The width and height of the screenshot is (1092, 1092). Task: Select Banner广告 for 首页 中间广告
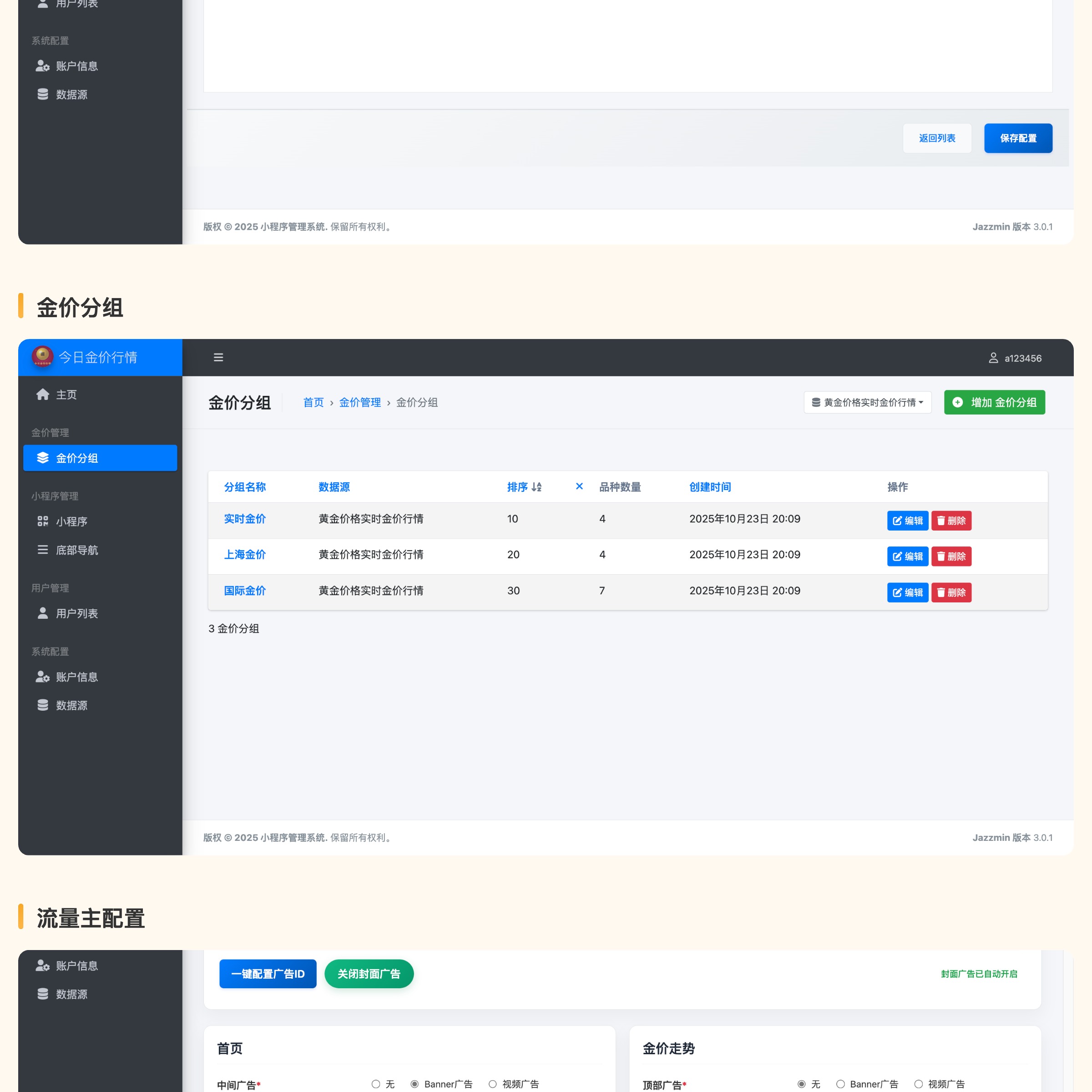click(415, 1083)
